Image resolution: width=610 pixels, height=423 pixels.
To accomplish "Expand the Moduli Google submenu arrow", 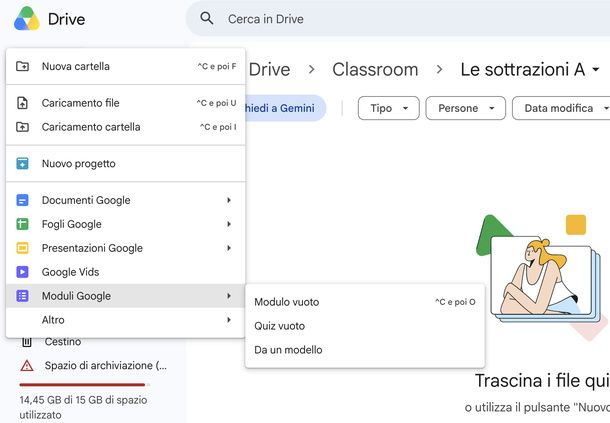I will pos(229,296).
